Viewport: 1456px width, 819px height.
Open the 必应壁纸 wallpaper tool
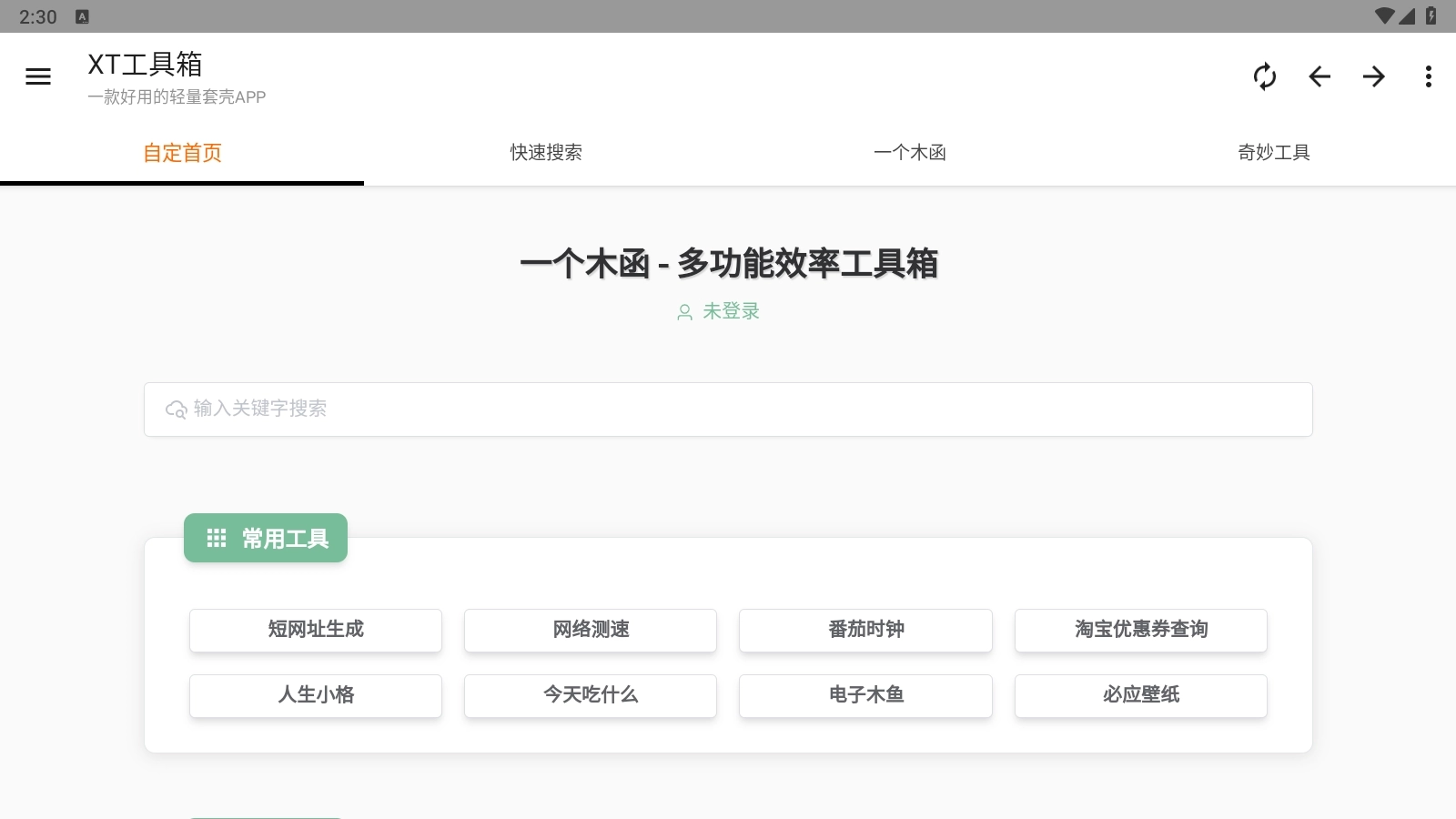[1140, 696]
